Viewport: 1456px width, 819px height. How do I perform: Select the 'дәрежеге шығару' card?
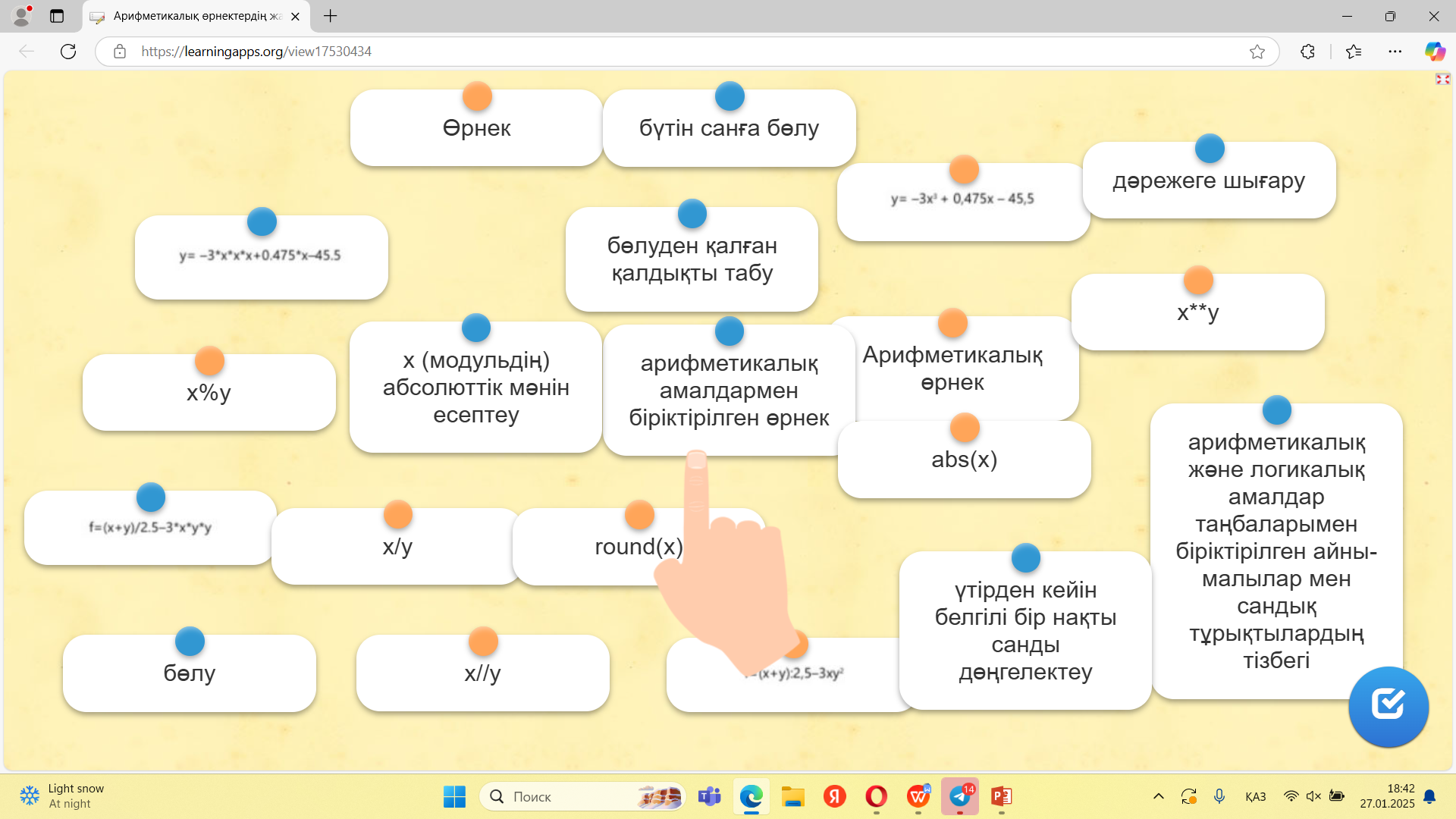point(1209,182)
